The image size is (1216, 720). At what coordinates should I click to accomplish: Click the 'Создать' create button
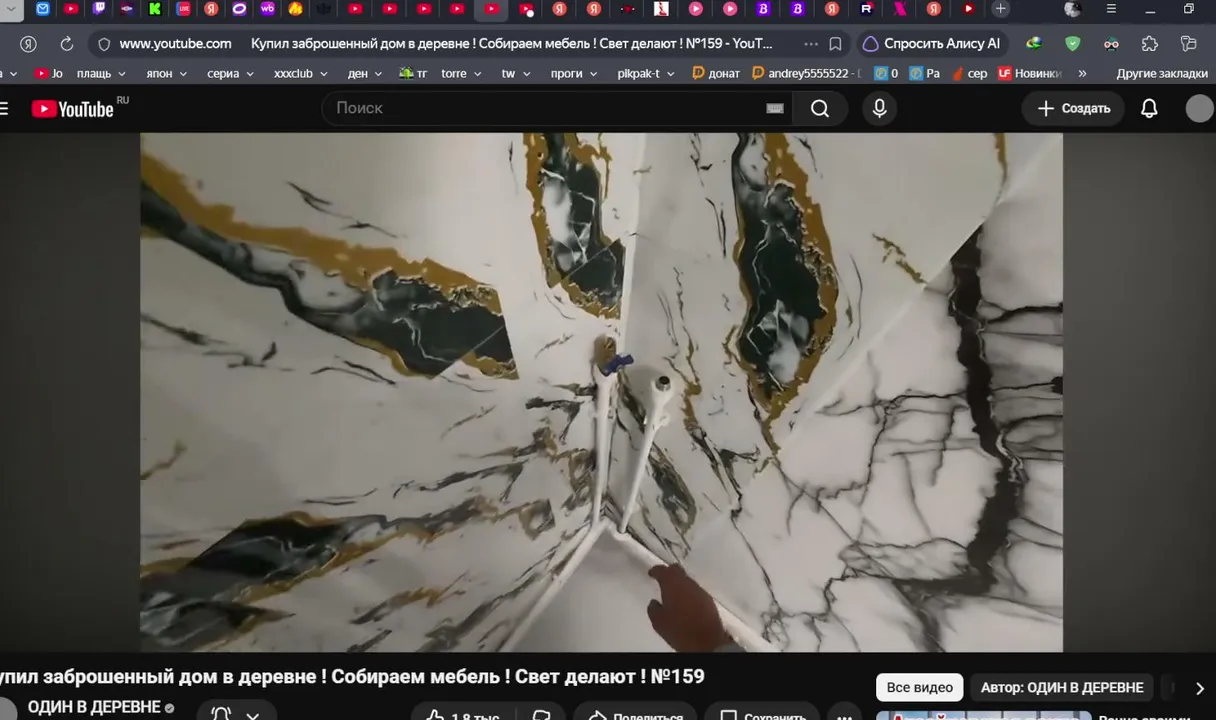[1073, 108]
